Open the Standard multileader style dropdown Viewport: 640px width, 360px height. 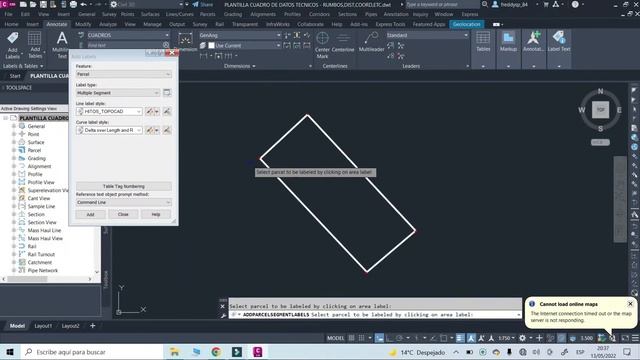(x=427, y=35)
